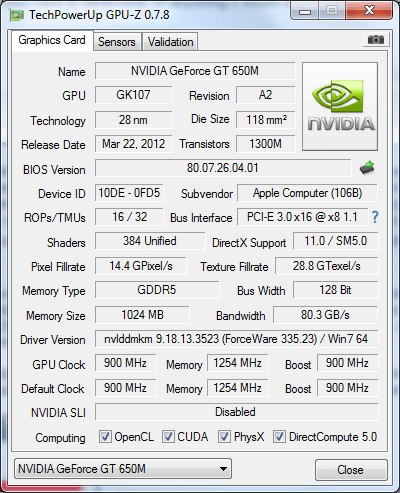Open the GeForce GT 650M GPU dropdown

tap(123, 469)
